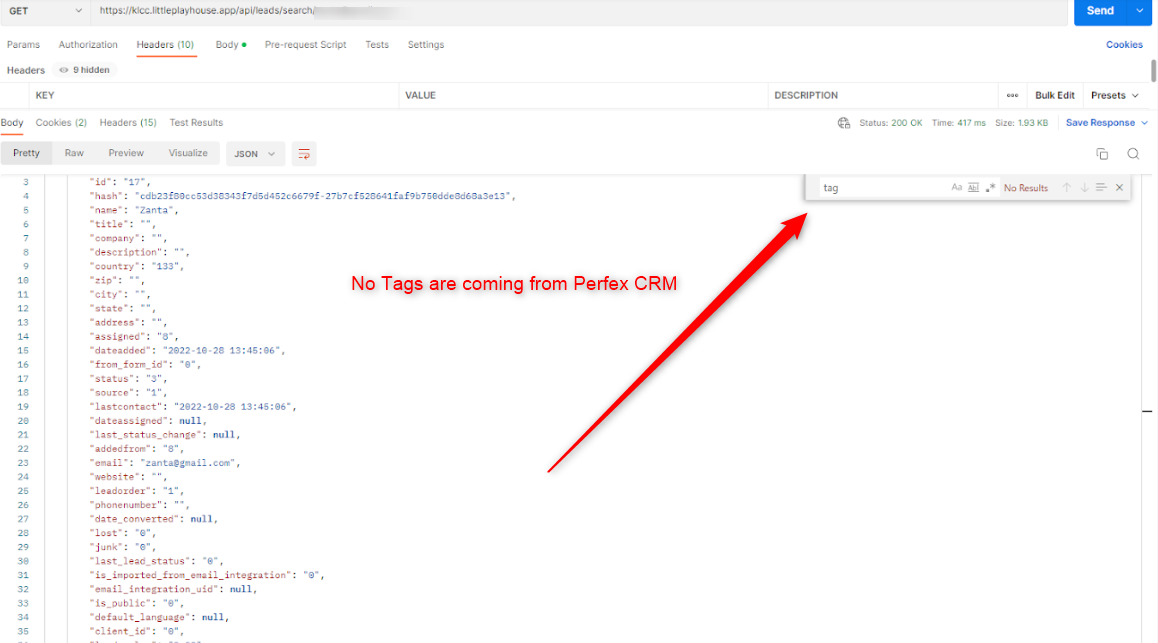The width and height of the screenshot is (1158, 643).
Task: Click the "last_status_change": null line
Action: click(x=165, y=435)
